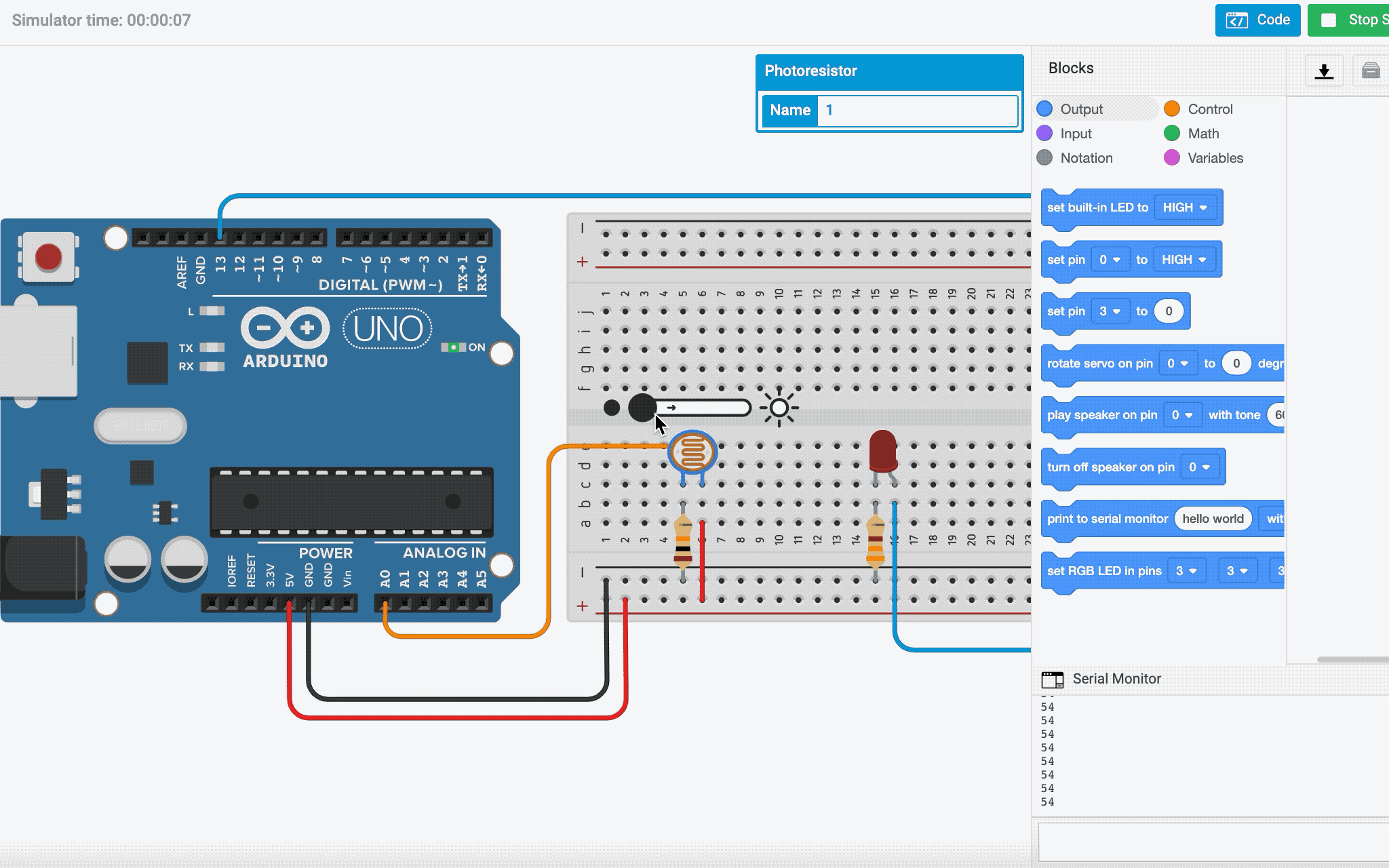Select the Control blocks category
Screen dimensions: 1389x868
1209,109
